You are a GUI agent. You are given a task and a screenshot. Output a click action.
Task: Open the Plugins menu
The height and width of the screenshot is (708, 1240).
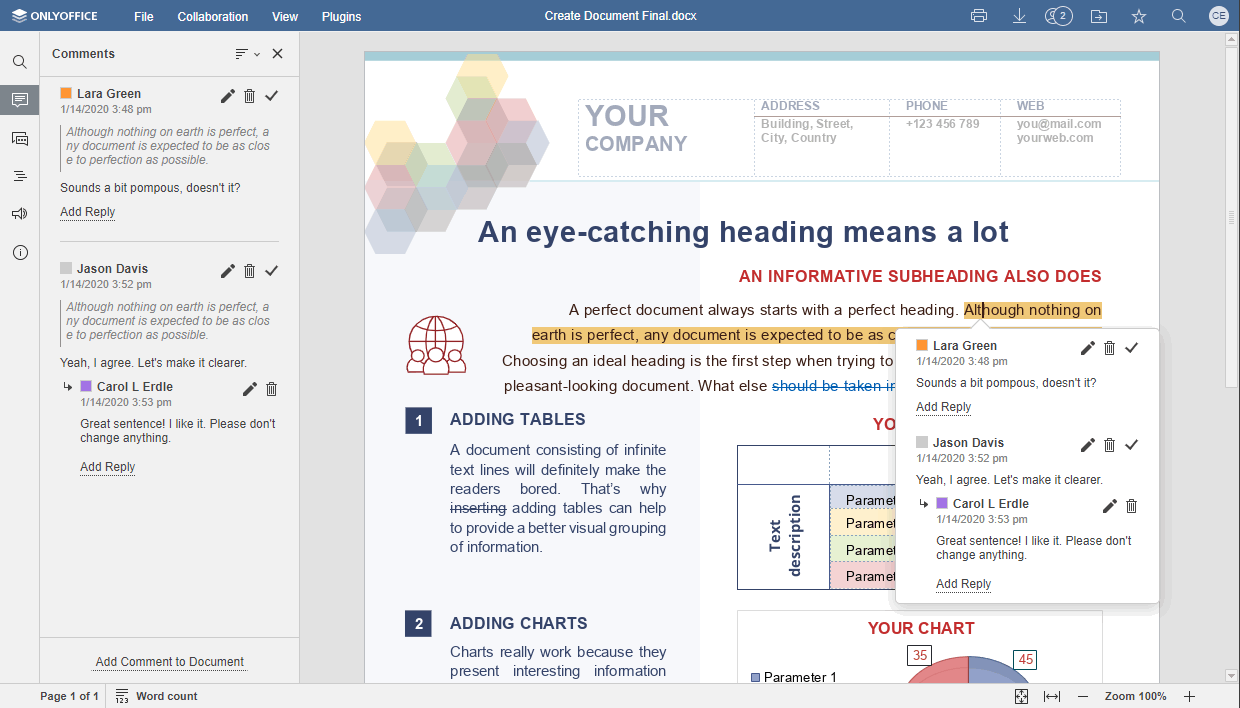pyautogui.click(x=341, y=17)
